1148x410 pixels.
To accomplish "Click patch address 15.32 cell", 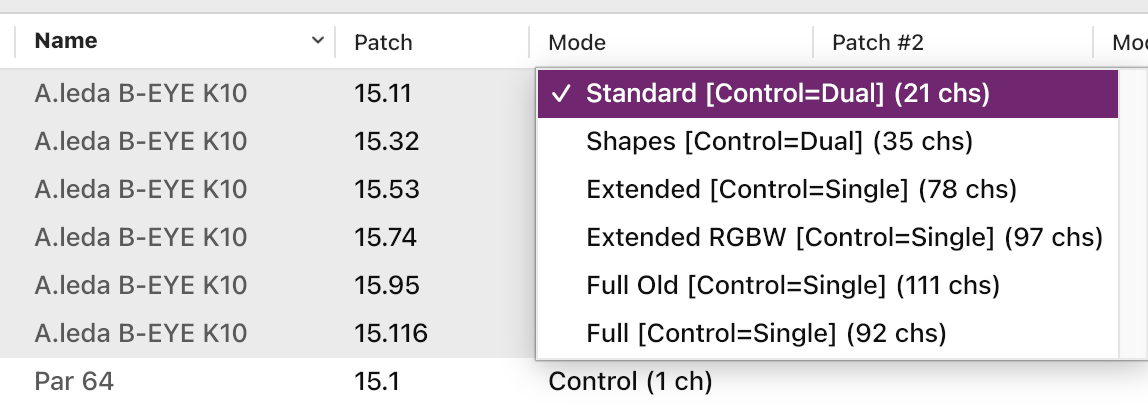I will tap(386, 141).
